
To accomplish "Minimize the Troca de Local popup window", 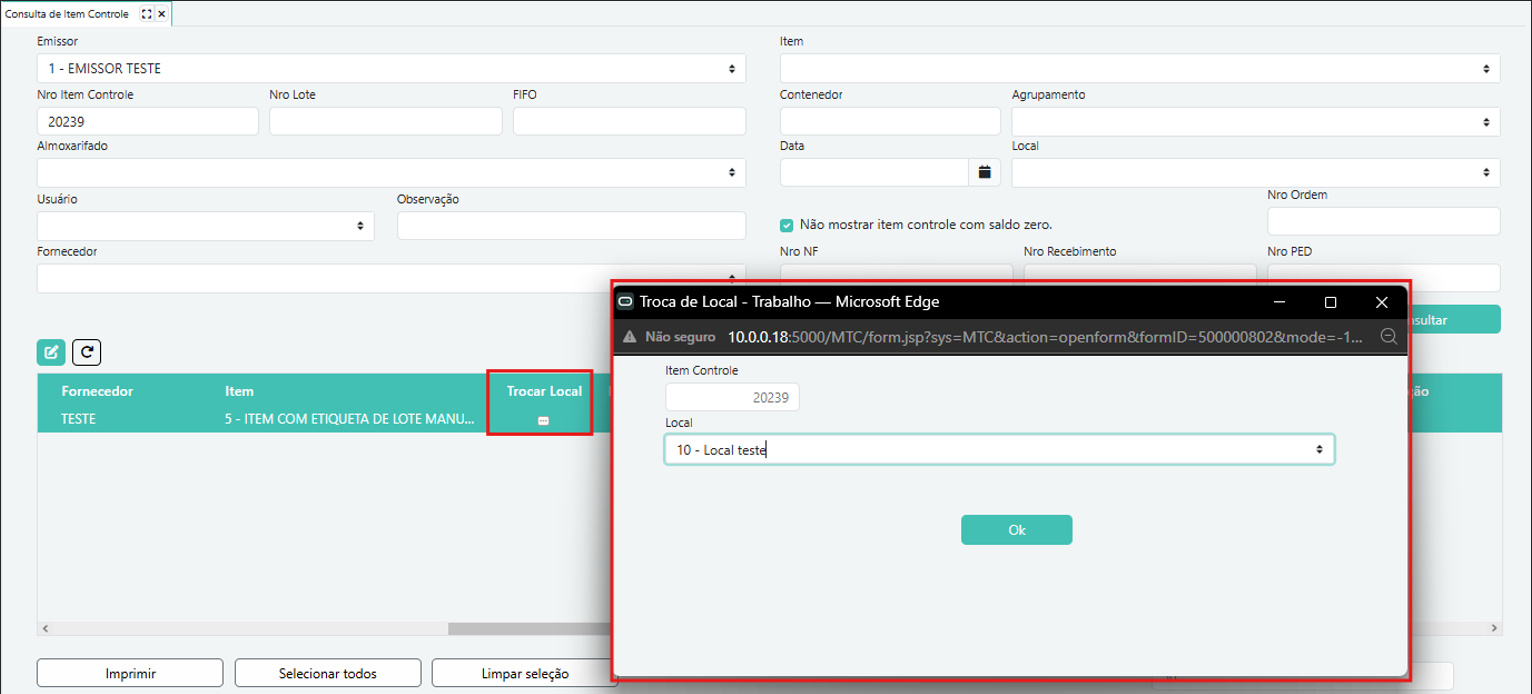I will coord(1279,302).
